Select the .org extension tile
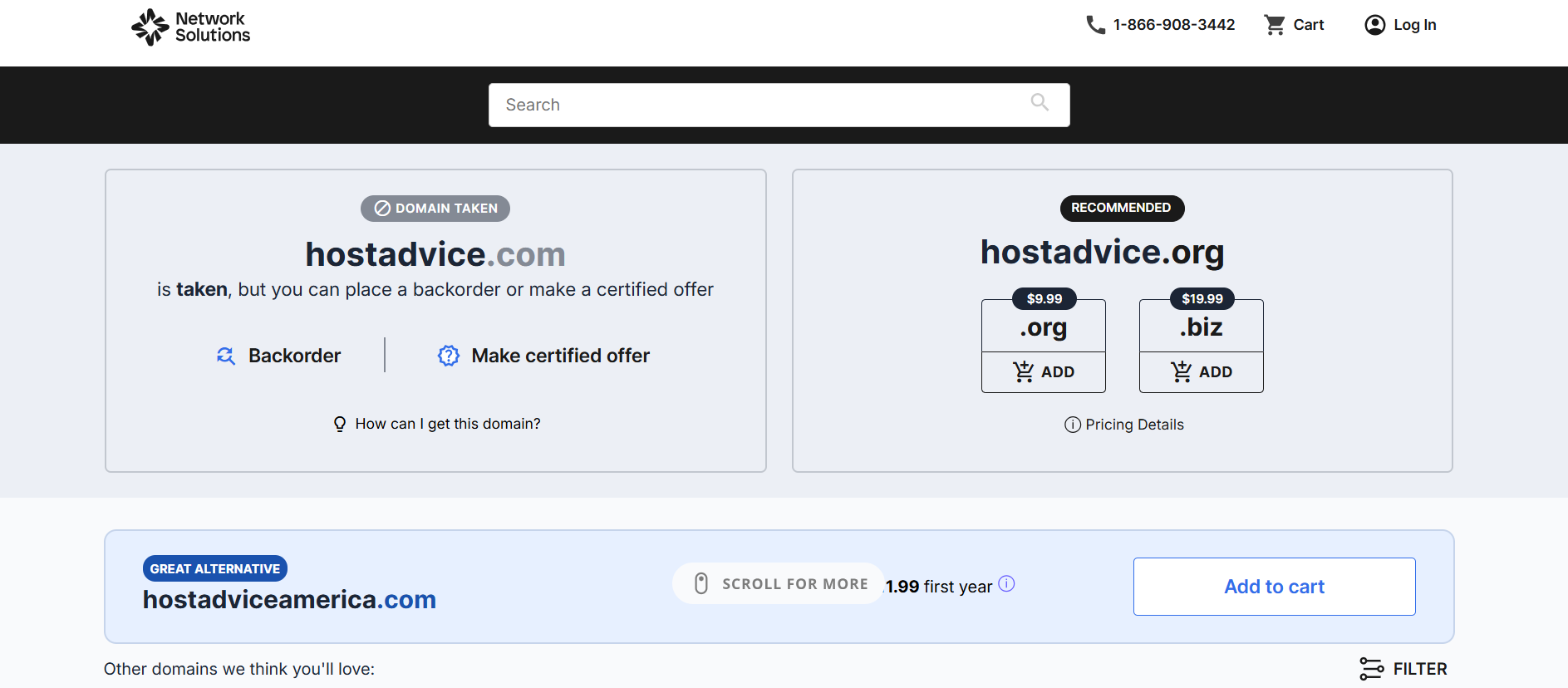This screenshot has width=1568, height=688. click(1044, 328)
